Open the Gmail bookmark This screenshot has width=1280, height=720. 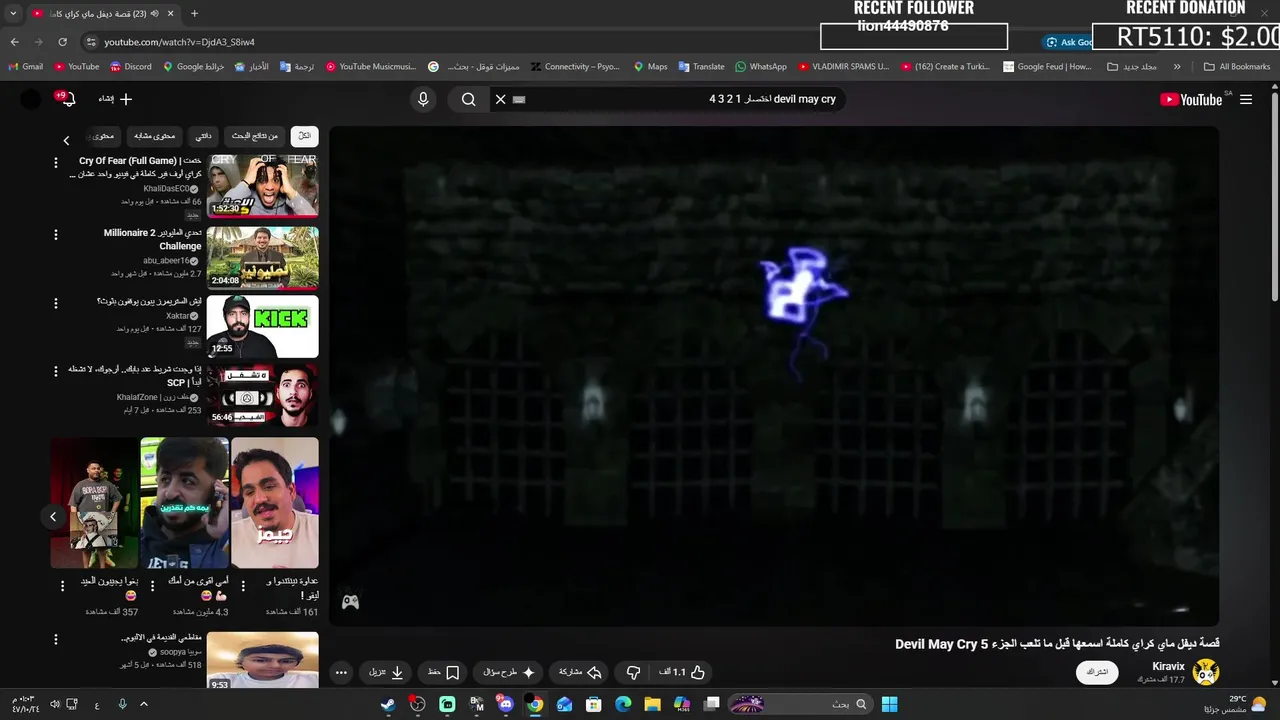click(x=25, y=67)
